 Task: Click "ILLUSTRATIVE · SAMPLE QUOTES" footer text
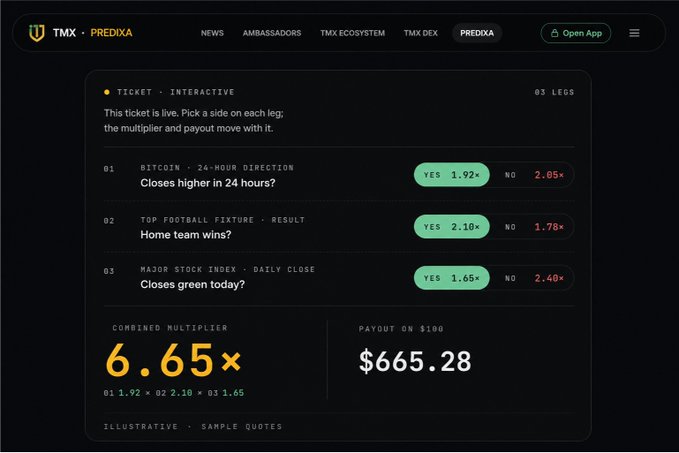coord(193,427)
